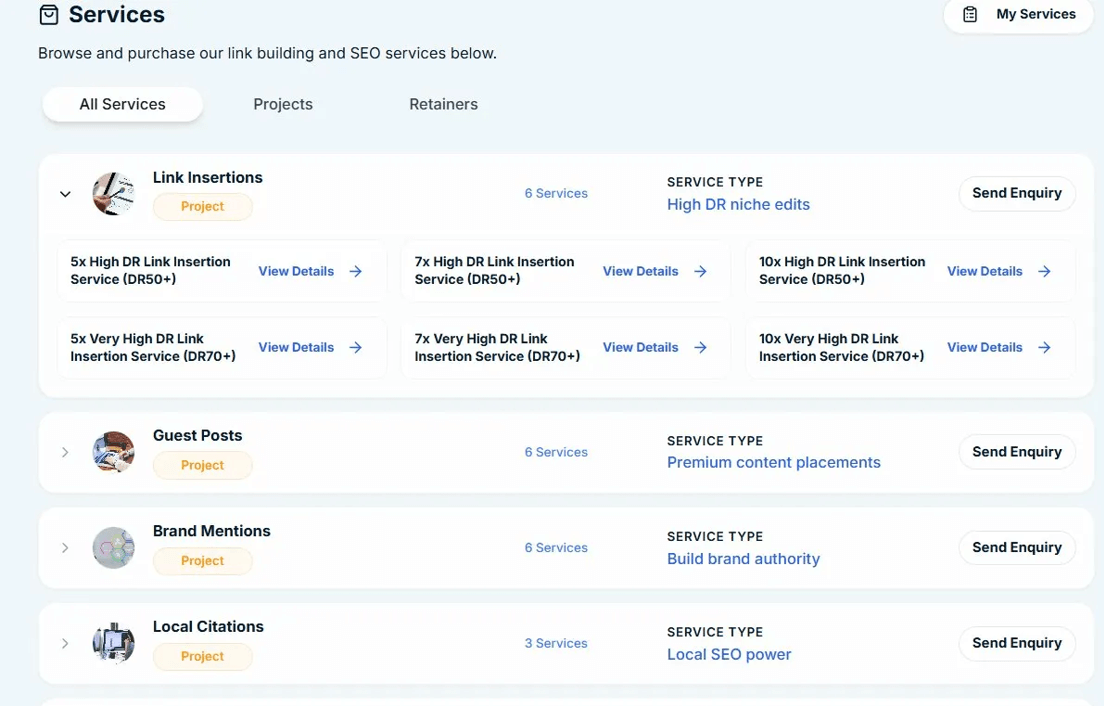
Task: Click the clipboard icon in My Services
Action: point(969,15)
